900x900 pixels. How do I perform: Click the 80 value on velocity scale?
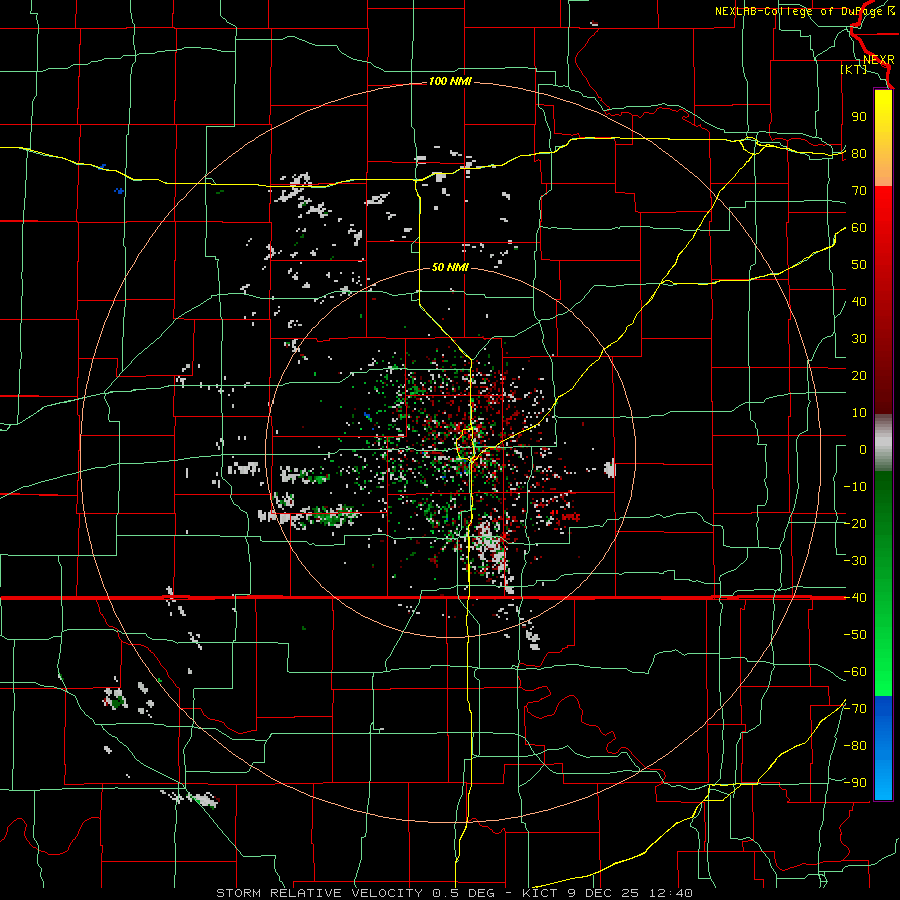(x=859, y=153)
